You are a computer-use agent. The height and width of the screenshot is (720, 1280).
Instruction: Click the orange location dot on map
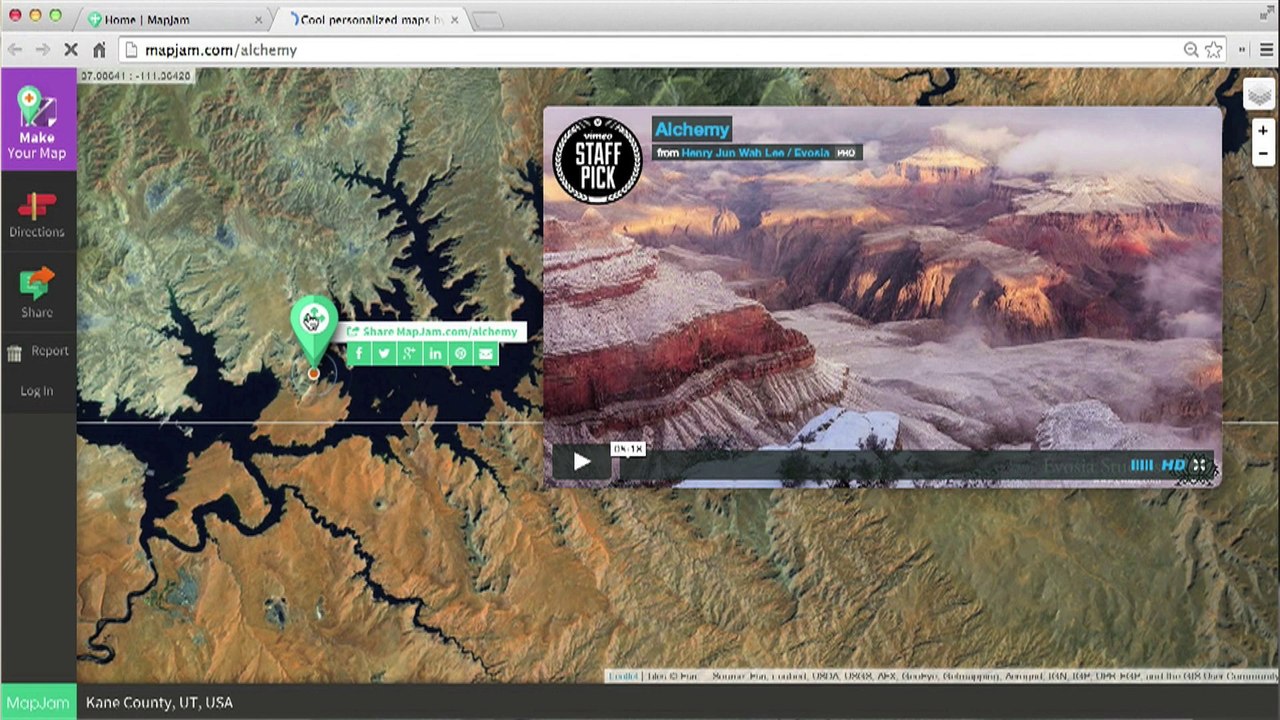pyautogui.click(x=313, y=373)
